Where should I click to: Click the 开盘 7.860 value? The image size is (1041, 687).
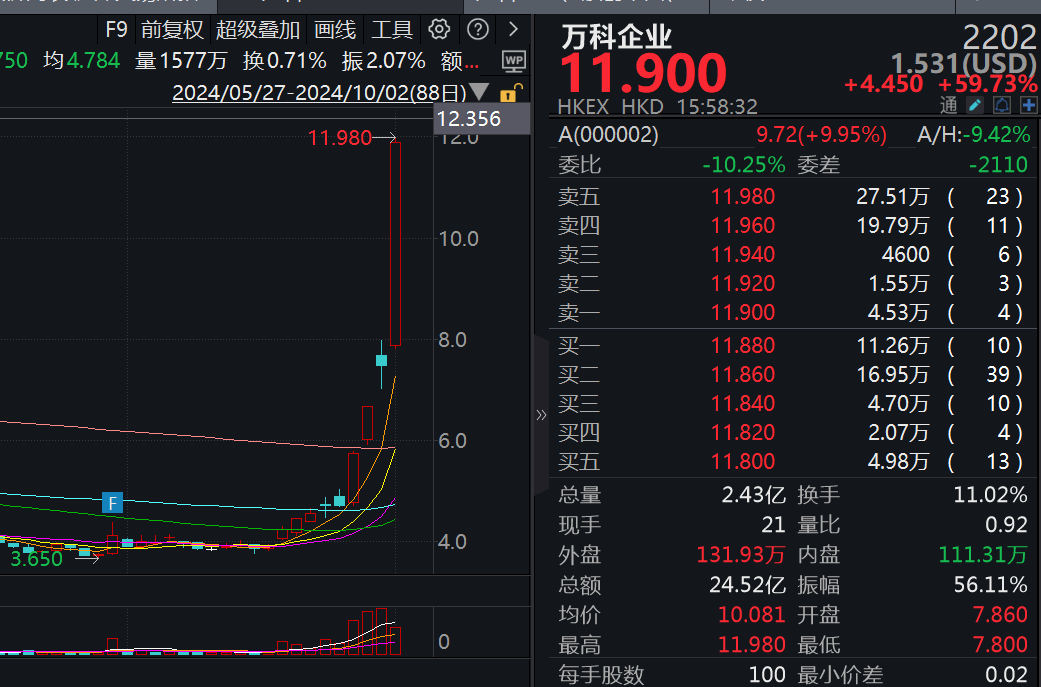coord(1000,614)
